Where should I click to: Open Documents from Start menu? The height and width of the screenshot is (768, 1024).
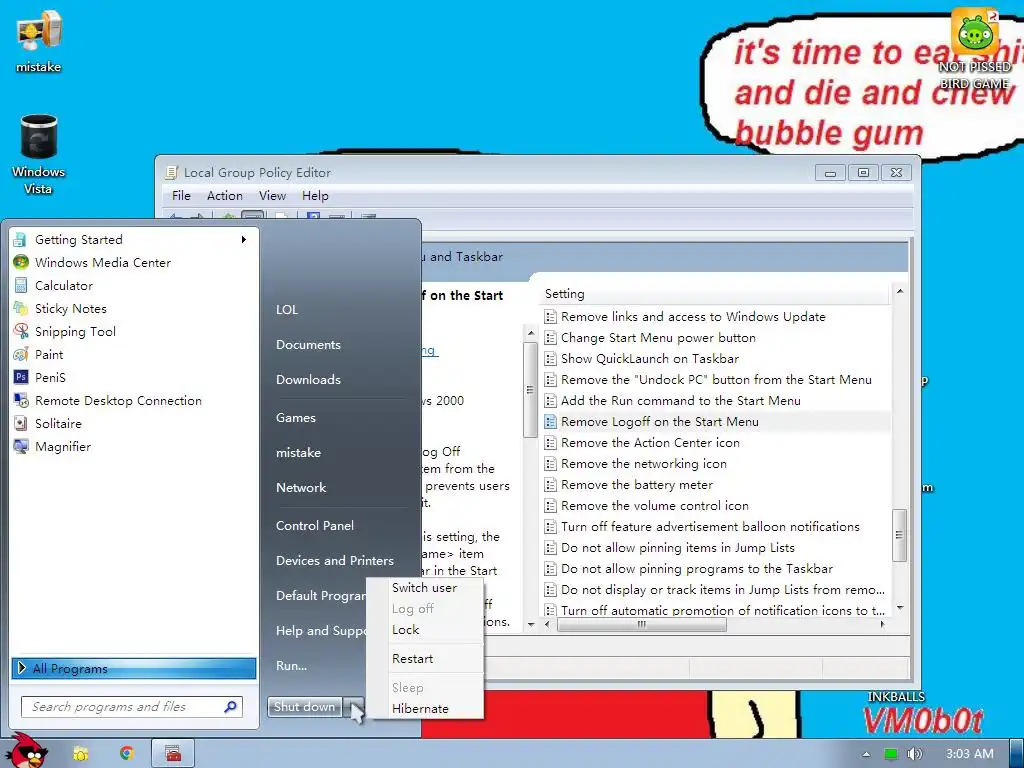point(308,345)
